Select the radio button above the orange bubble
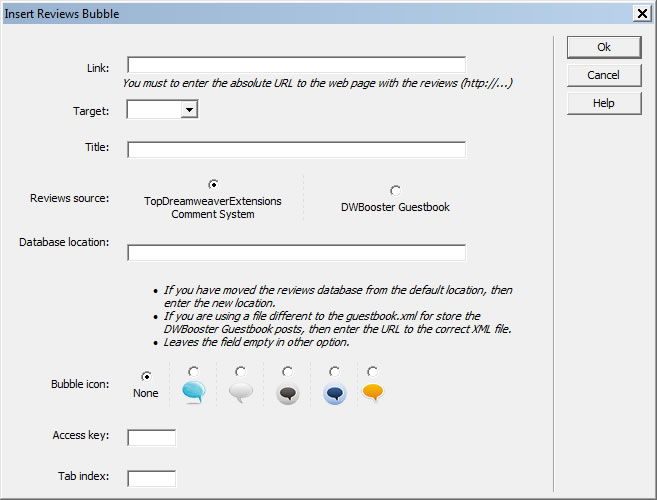Viewport: 657px width, 500px height. (373, 372)
